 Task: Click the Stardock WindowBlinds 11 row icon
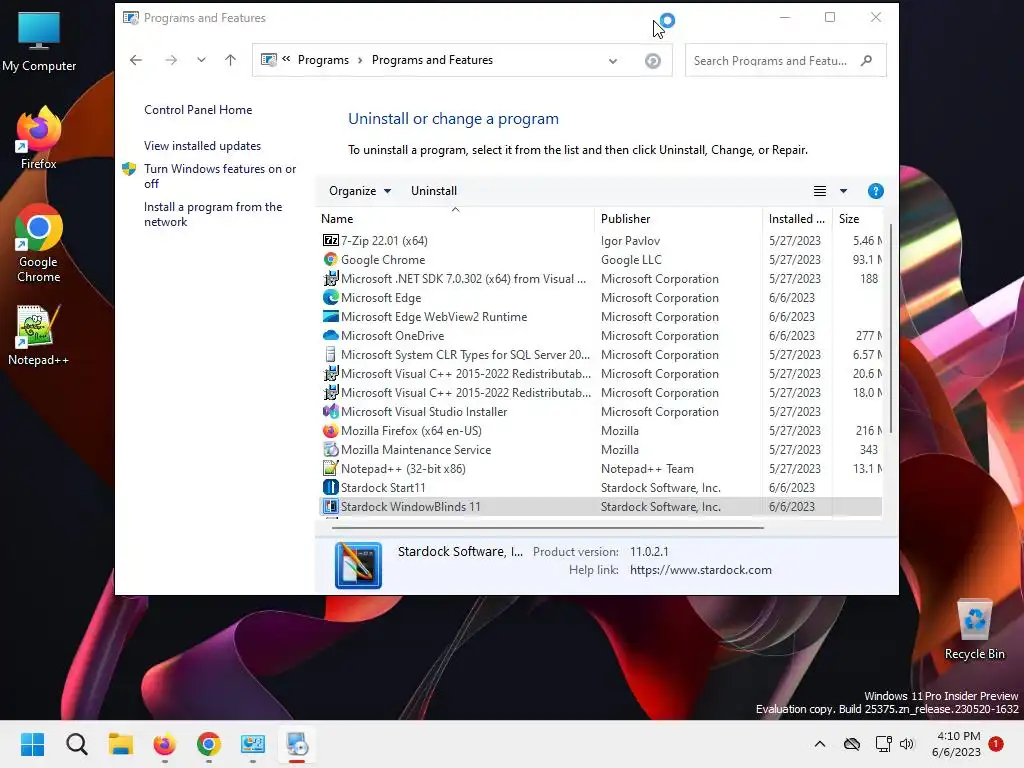coord(330,506)
